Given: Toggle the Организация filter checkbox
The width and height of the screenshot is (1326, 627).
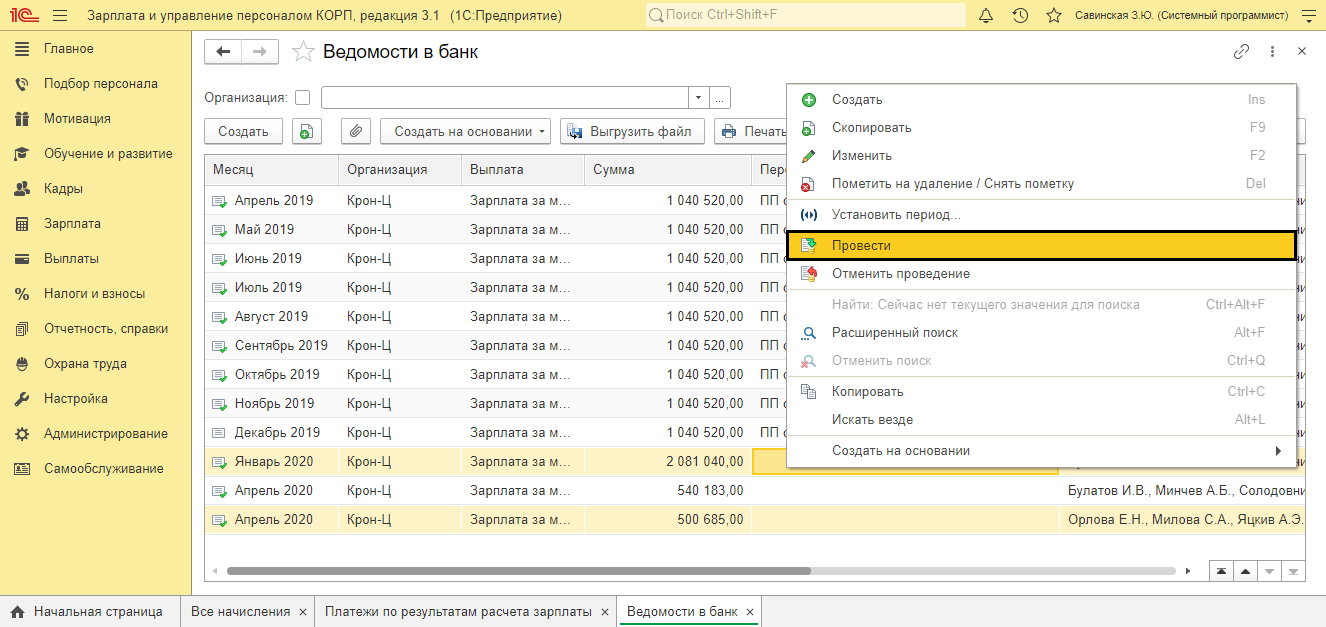Looking at the screenshot, I should pos(302,98).
